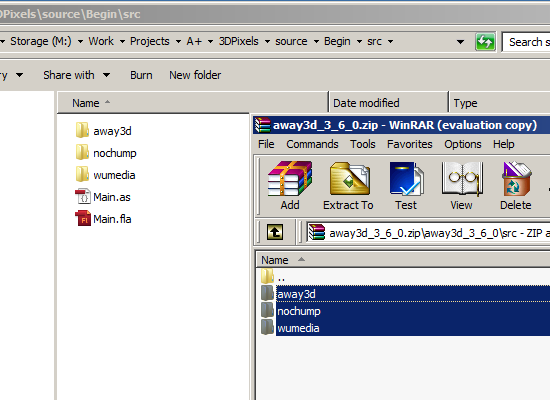Select the Main.fla Flash file icon
The height and width of the screenshot is (400, 550).
[x=83, y=218]
